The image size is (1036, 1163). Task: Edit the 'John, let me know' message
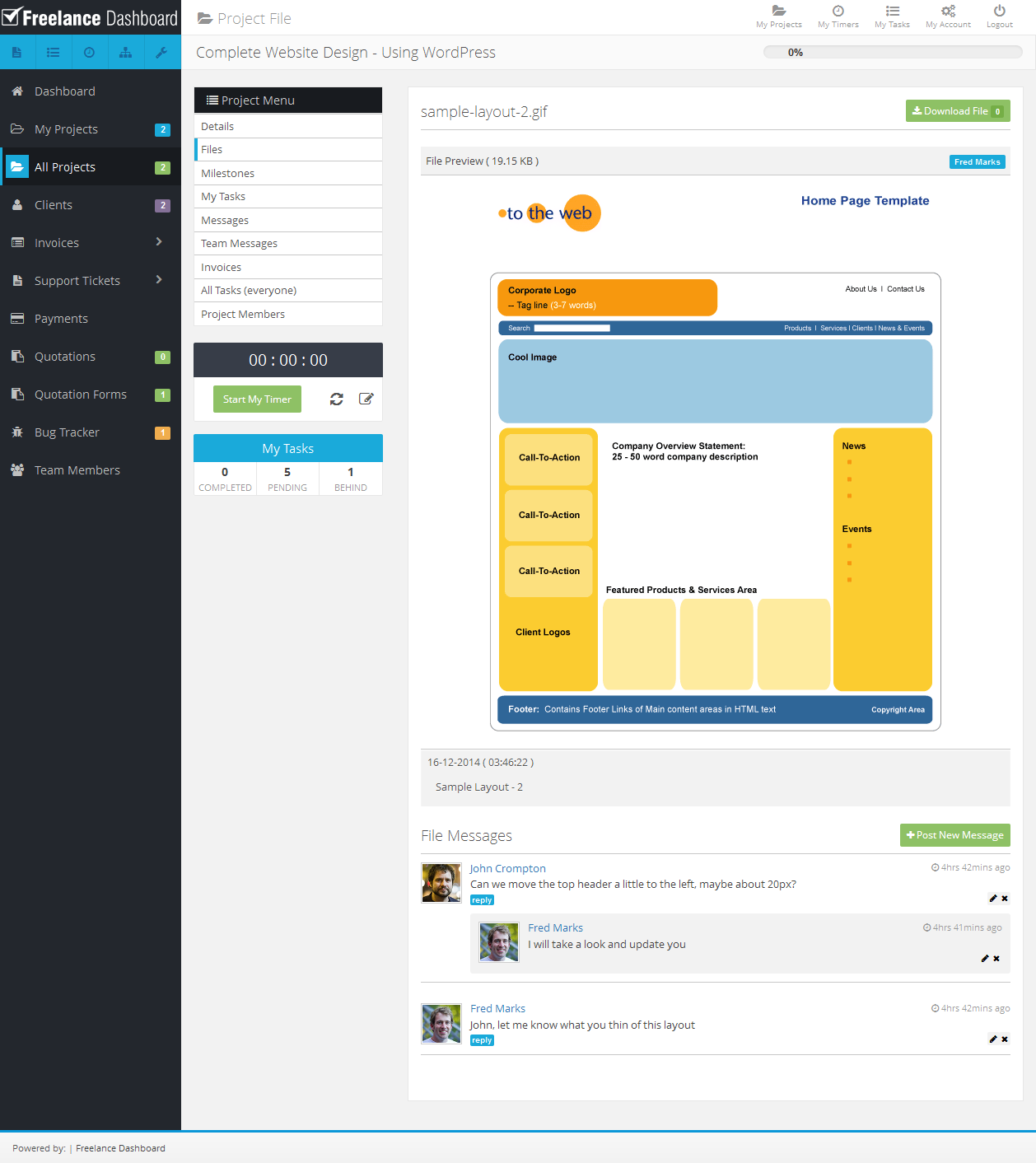993,1039
